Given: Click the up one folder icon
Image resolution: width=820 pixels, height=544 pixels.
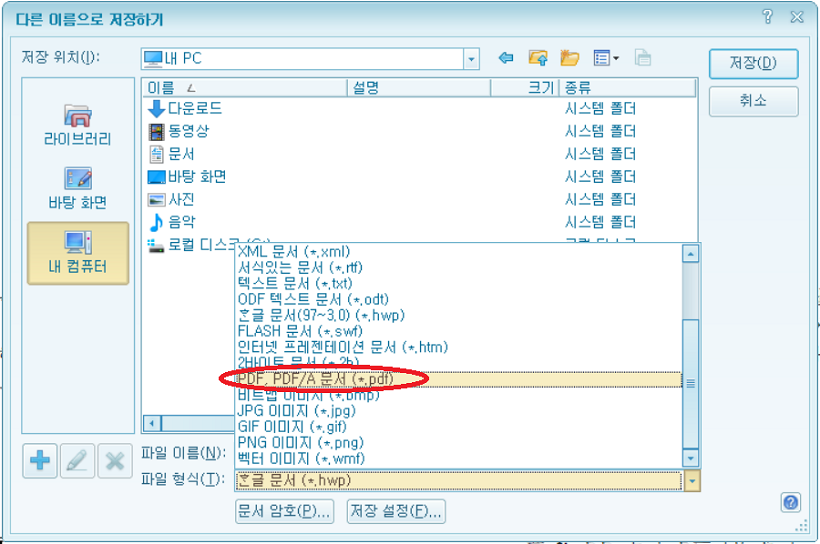Looking at the screenshot, I should click(x=538, y=58).
